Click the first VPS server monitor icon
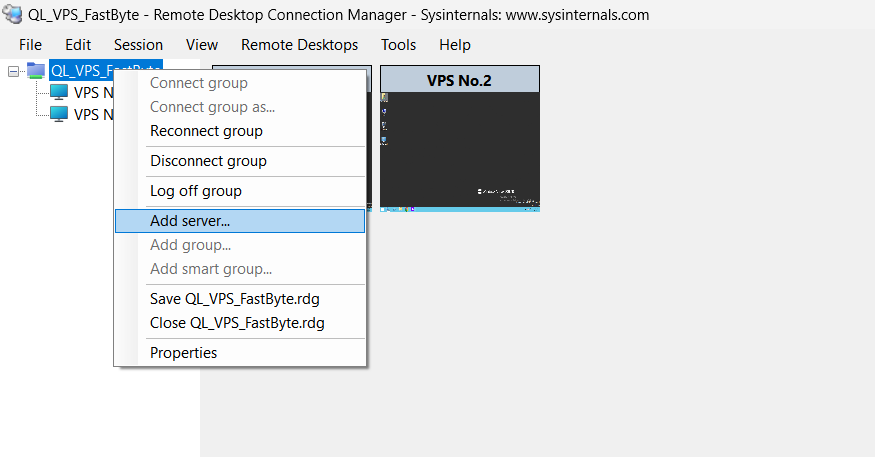 [x=59, y=92]
